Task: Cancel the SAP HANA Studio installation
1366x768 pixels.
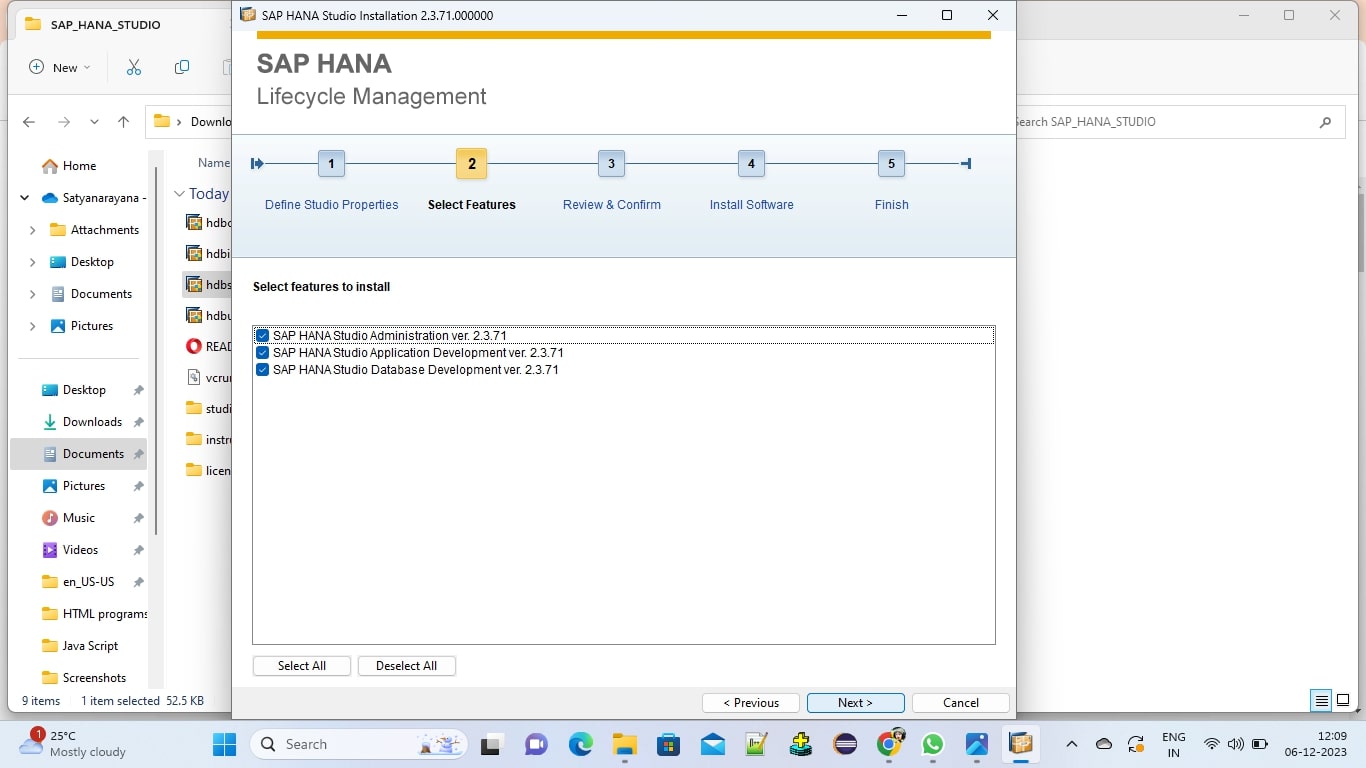Action: [961, 703]
